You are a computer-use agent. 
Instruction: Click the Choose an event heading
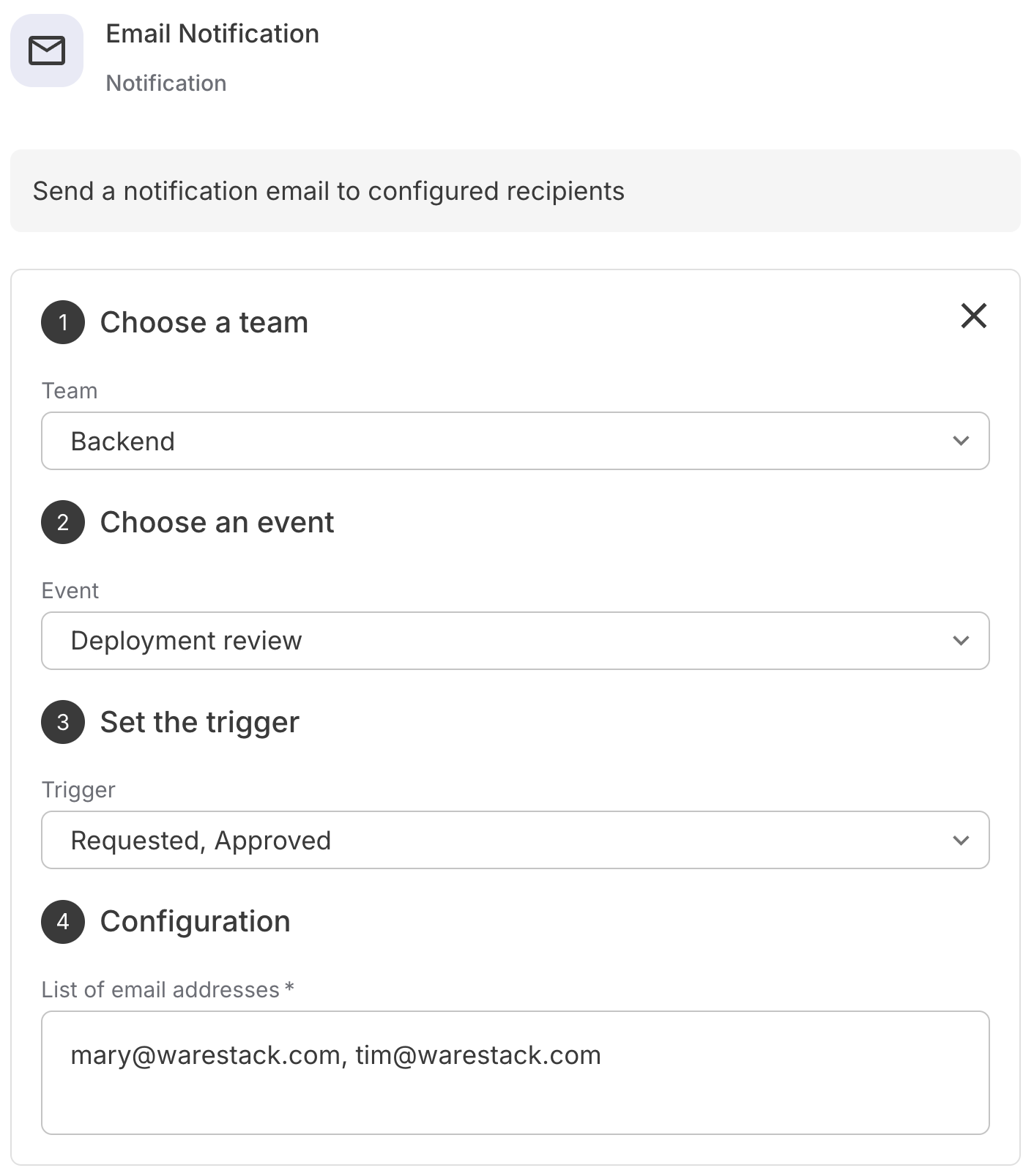click(x=217, y=522)
